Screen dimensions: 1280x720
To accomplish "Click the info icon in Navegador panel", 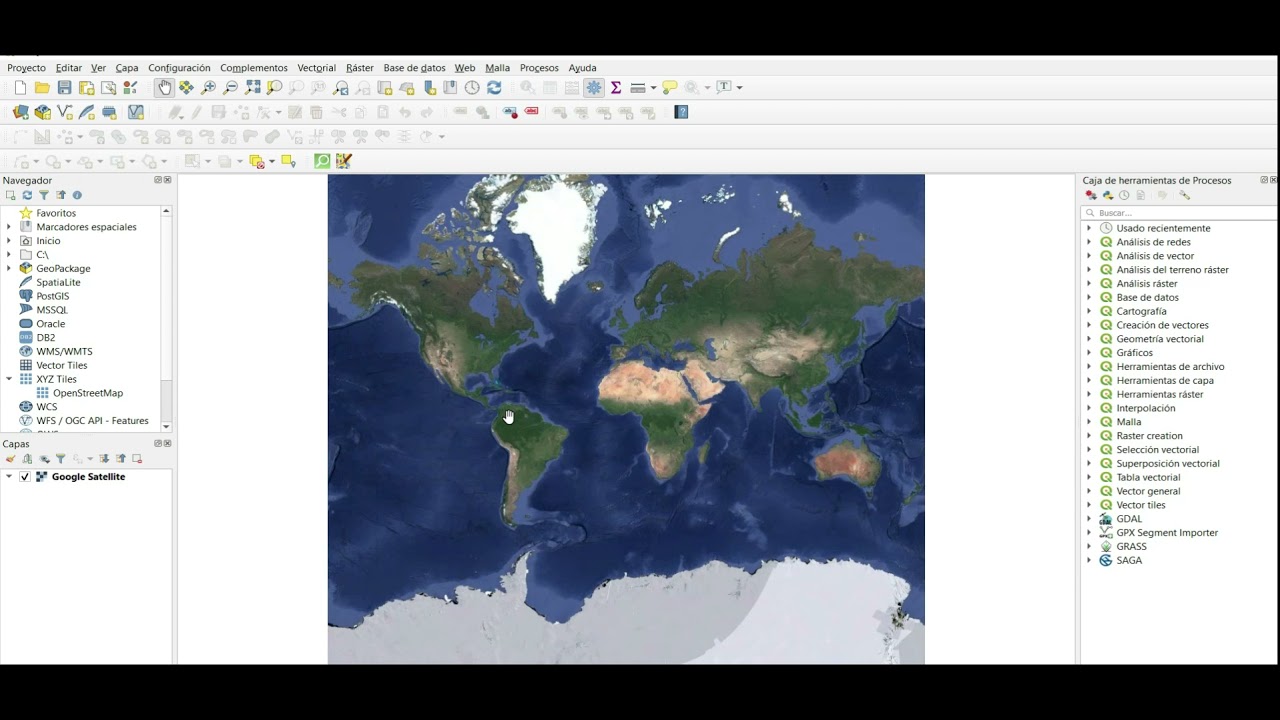I will point(77,195).
